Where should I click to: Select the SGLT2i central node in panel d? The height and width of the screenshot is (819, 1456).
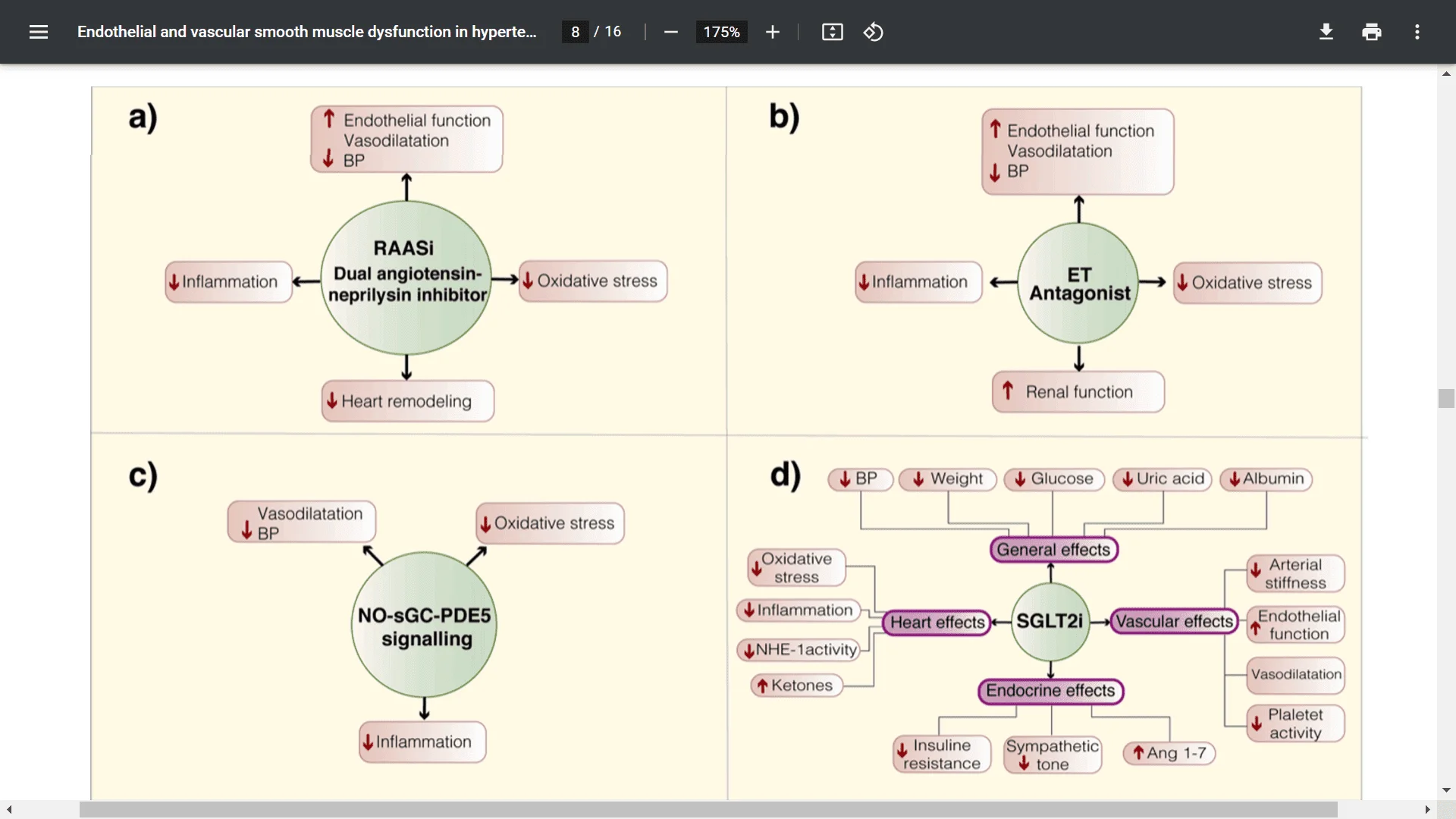(x=1050, y=621)
